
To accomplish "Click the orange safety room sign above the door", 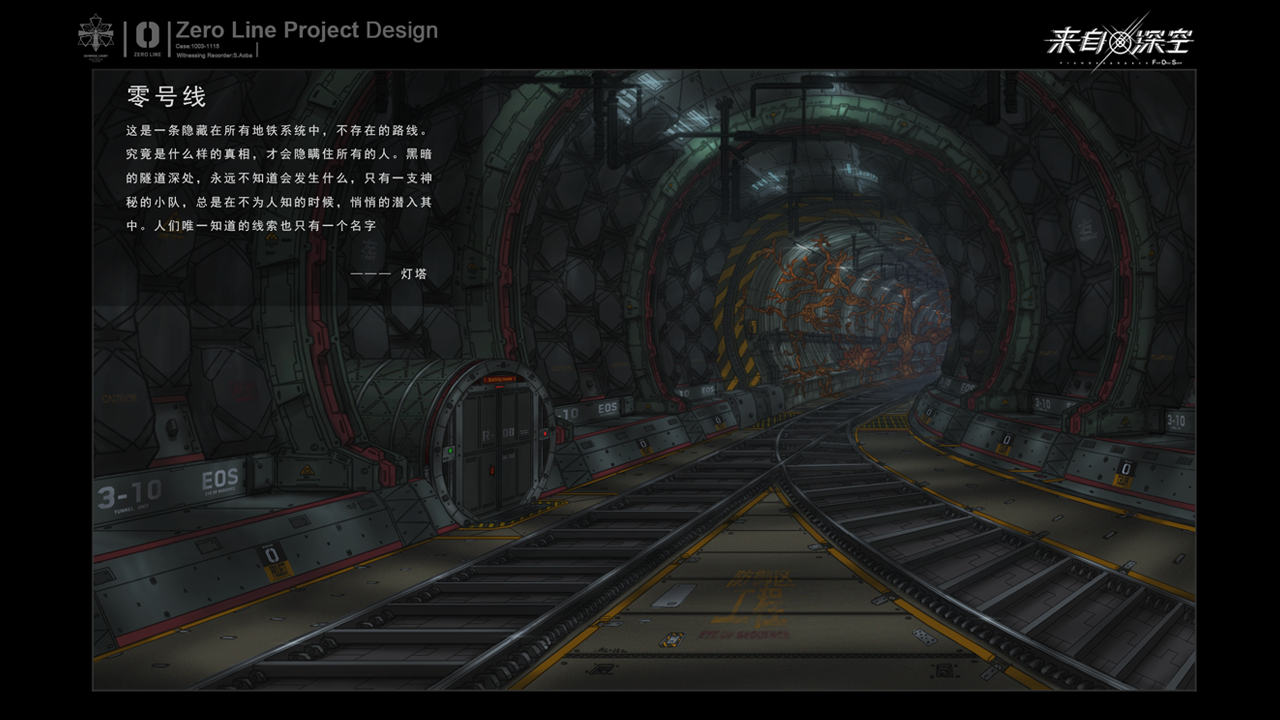I will [x=500, y=380].
